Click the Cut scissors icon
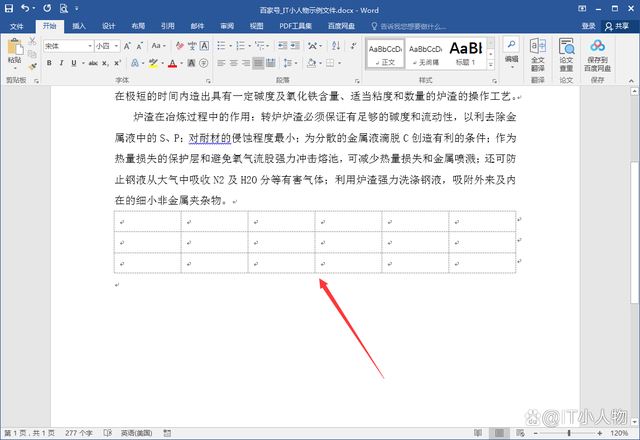Screen dimensions: 640x440 (x=33, y=41)
